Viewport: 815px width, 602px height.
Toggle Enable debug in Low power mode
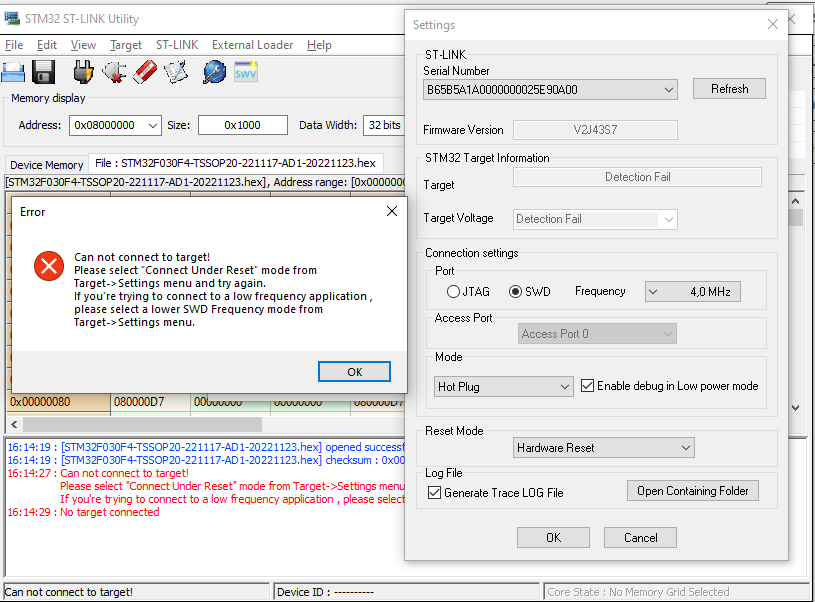[x=587, y=386]
